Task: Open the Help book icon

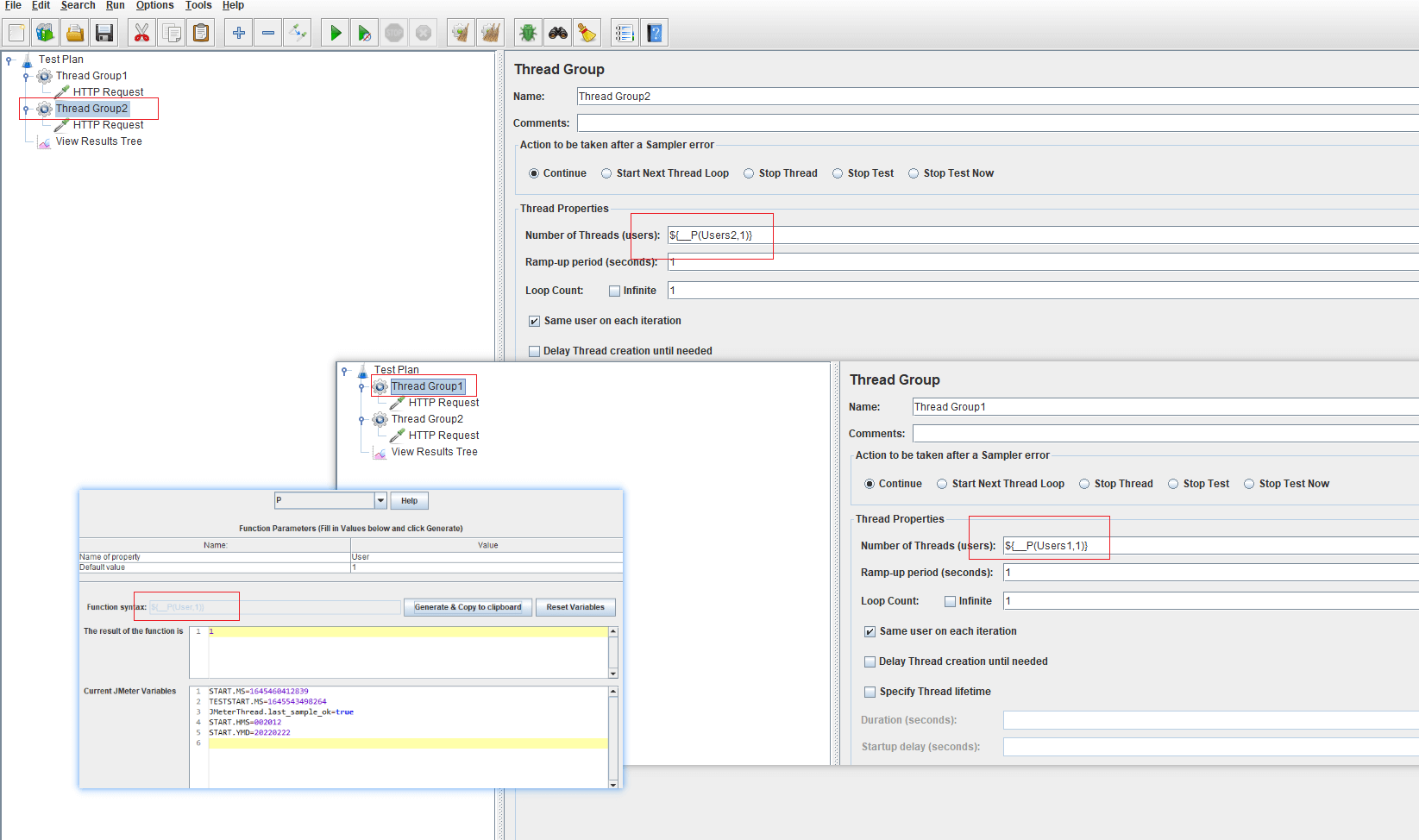Action: pyautogui.click(x=655, y=34)
